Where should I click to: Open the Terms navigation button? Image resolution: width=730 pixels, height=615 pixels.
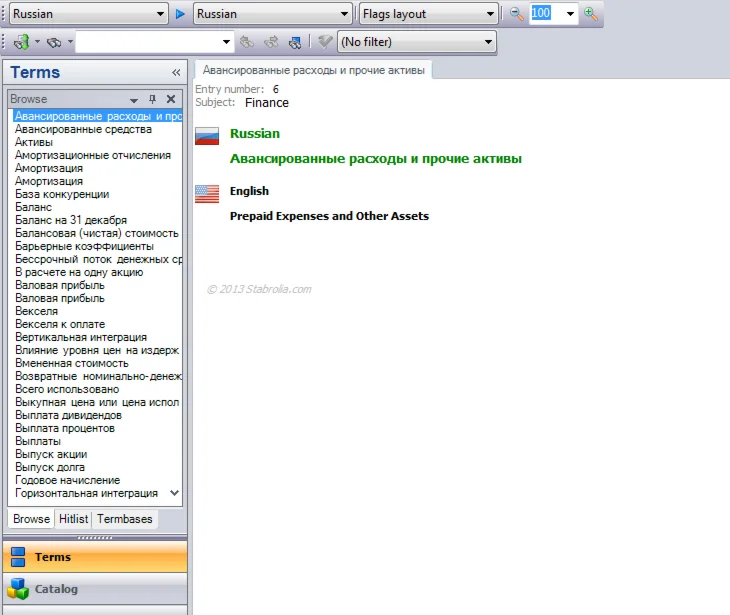[95, 557]
